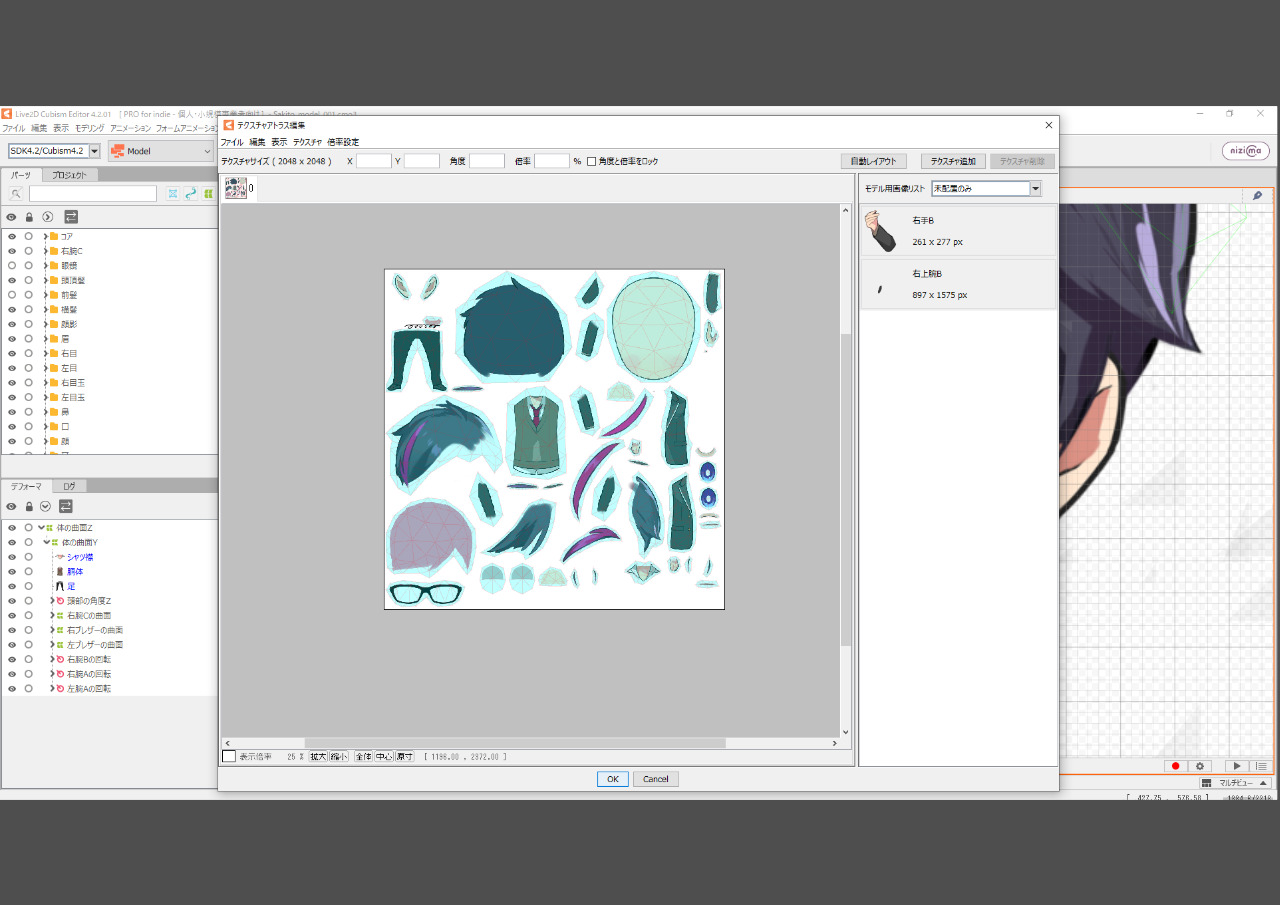Click the swap arrows icon in parts panel

71,217
